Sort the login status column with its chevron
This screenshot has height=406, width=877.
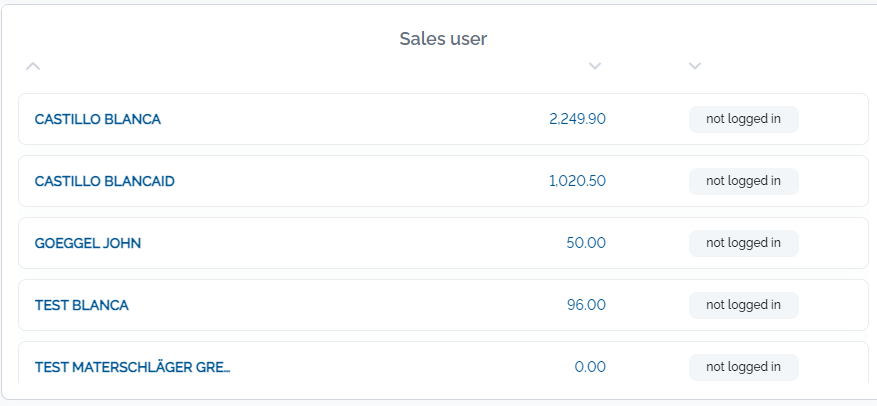(695, 66)
